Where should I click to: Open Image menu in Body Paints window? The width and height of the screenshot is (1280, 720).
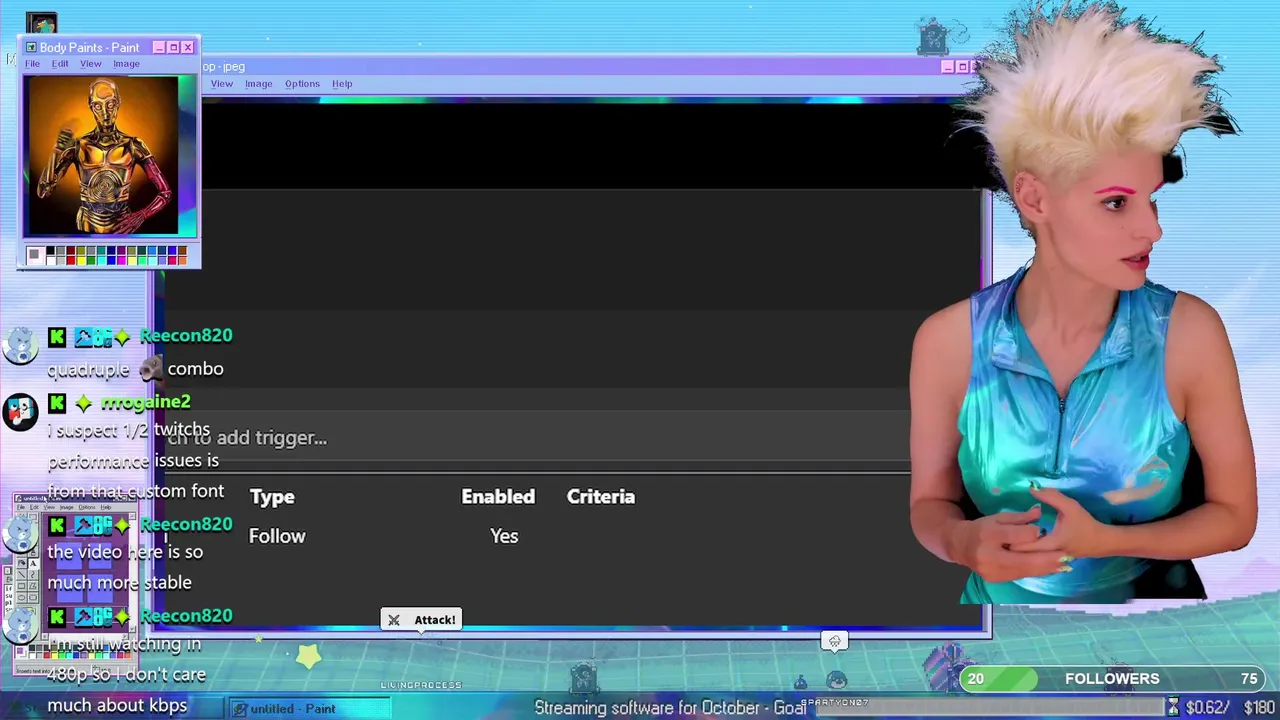pyautogui.click(x=126, y=64)
